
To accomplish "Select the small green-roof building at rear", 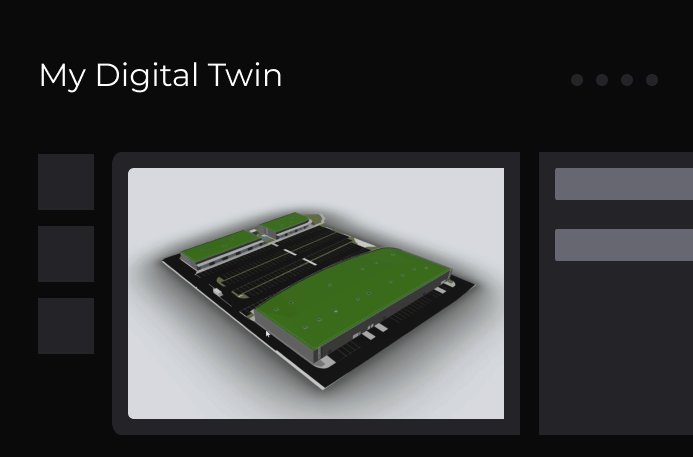I will pyautogui.click(x=285, y=225).
